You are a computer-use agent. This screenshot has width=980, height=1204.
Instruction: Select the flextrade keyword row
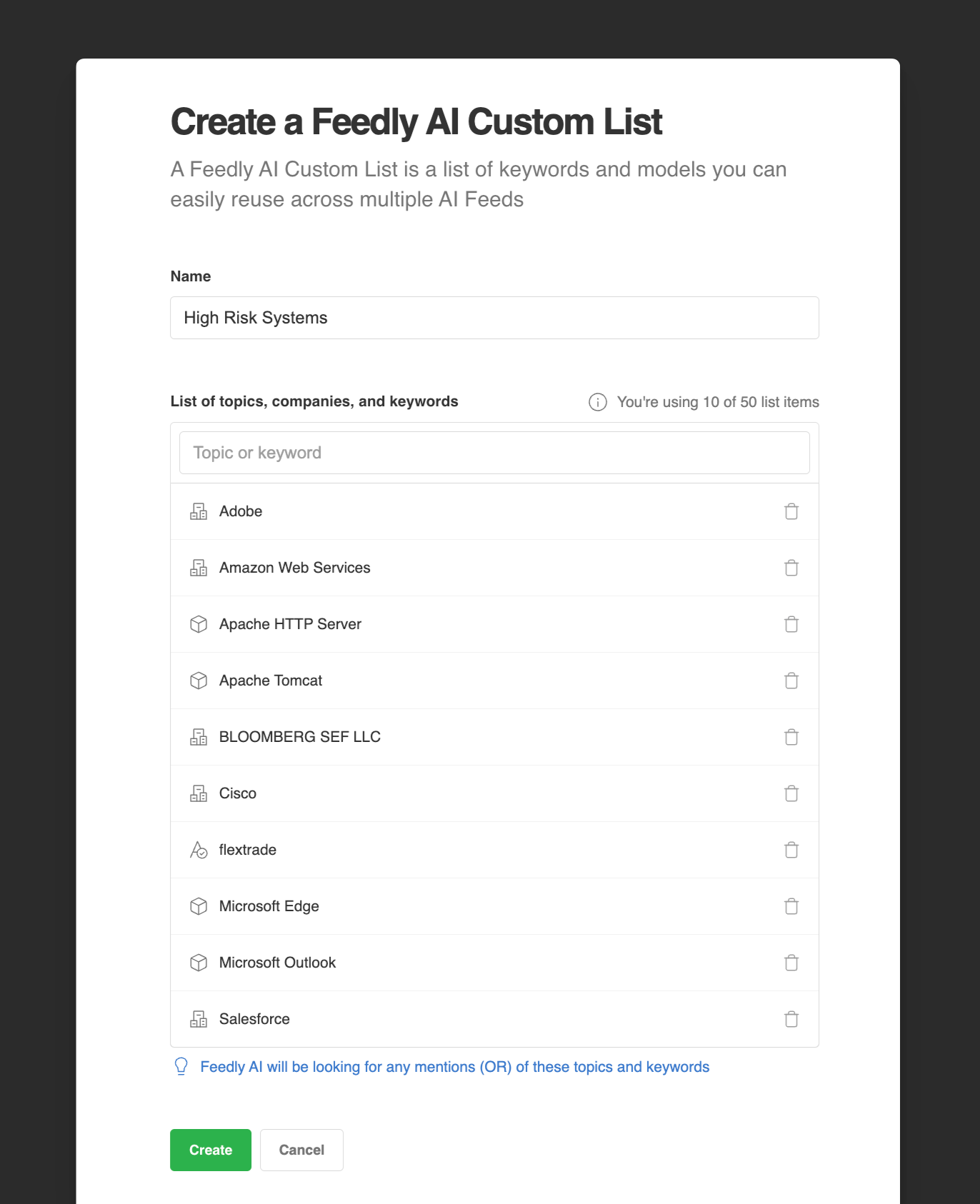click(494, 850)
